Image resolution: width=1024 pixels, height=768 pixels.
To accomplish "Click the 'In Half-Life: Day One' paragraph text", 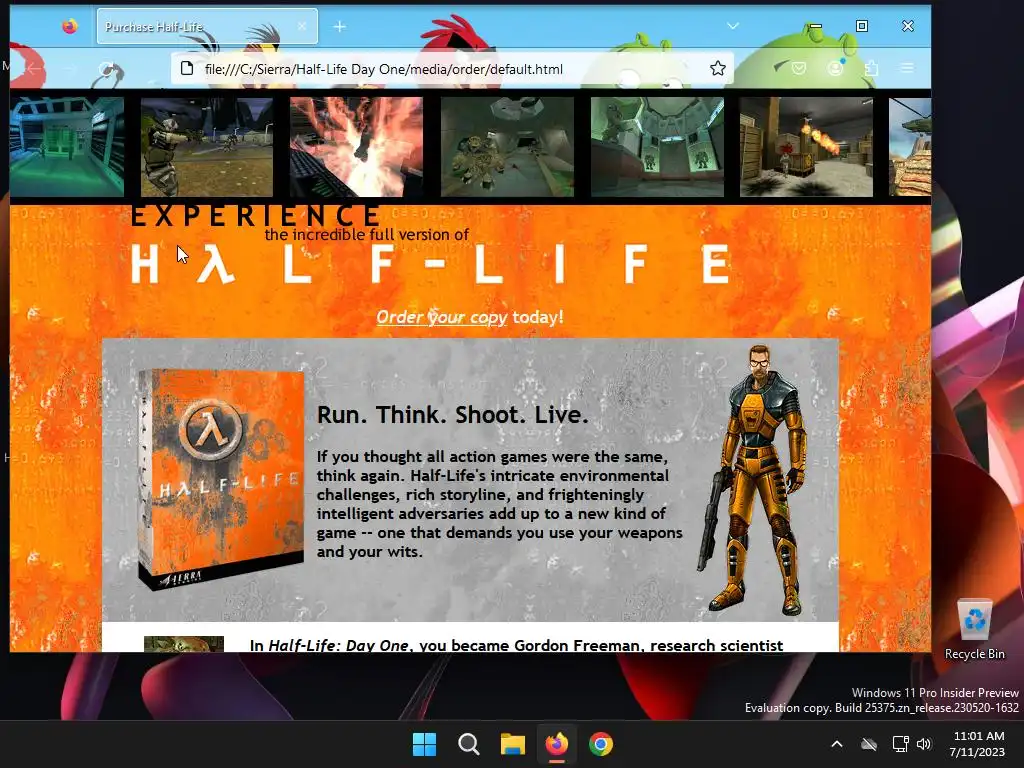I will pos(516,645).
